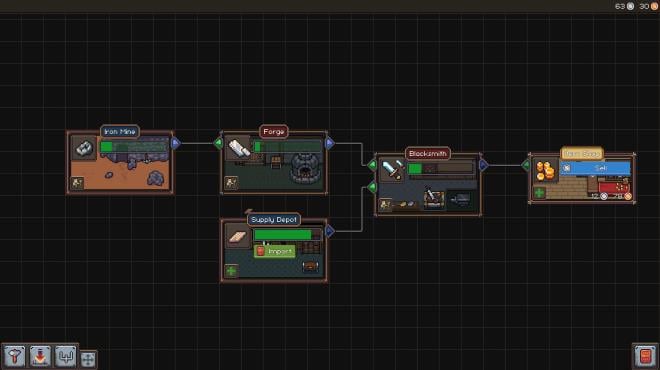Click the silver coin balance 63
This screenshot has height=370, width=660.
click(x=625, y=6)
